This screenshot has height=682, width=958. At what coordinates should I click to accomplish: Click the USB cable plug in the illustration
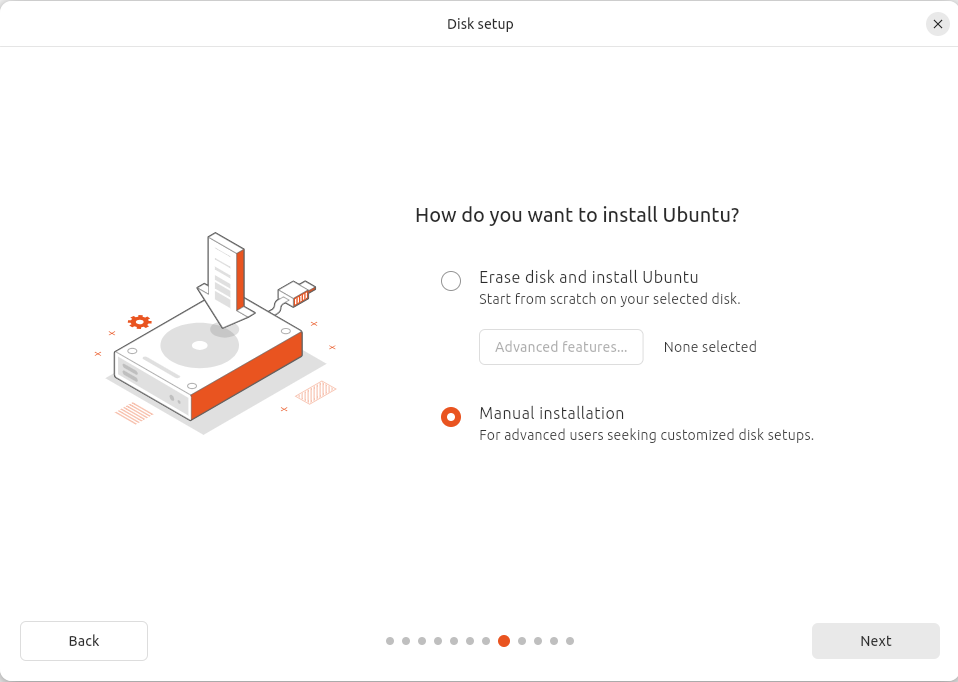[298, 293]
